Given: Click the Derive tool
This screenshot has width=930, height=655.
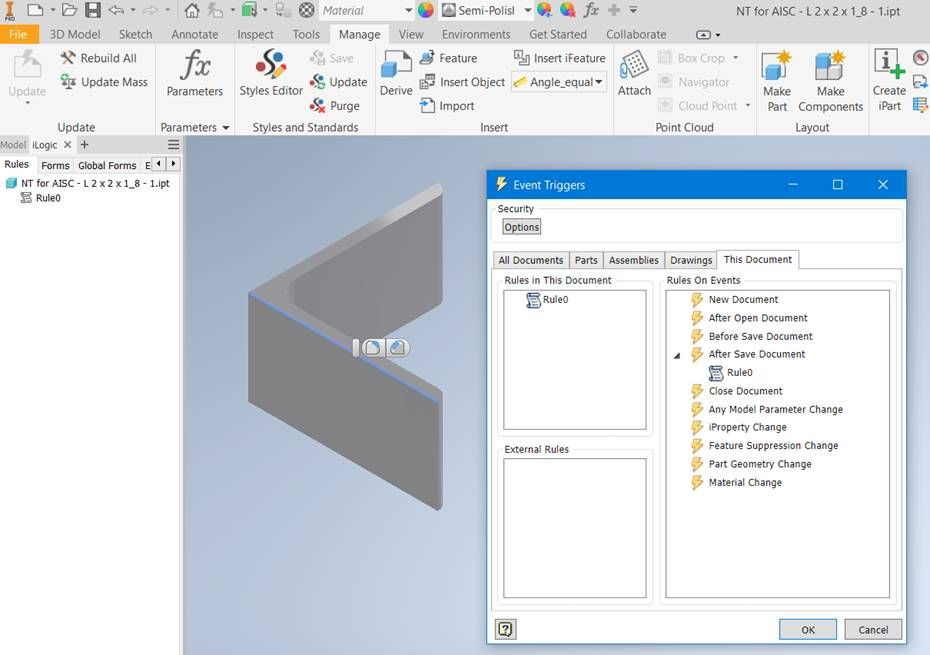Looking at the screenshot, I should click(396, 74).
